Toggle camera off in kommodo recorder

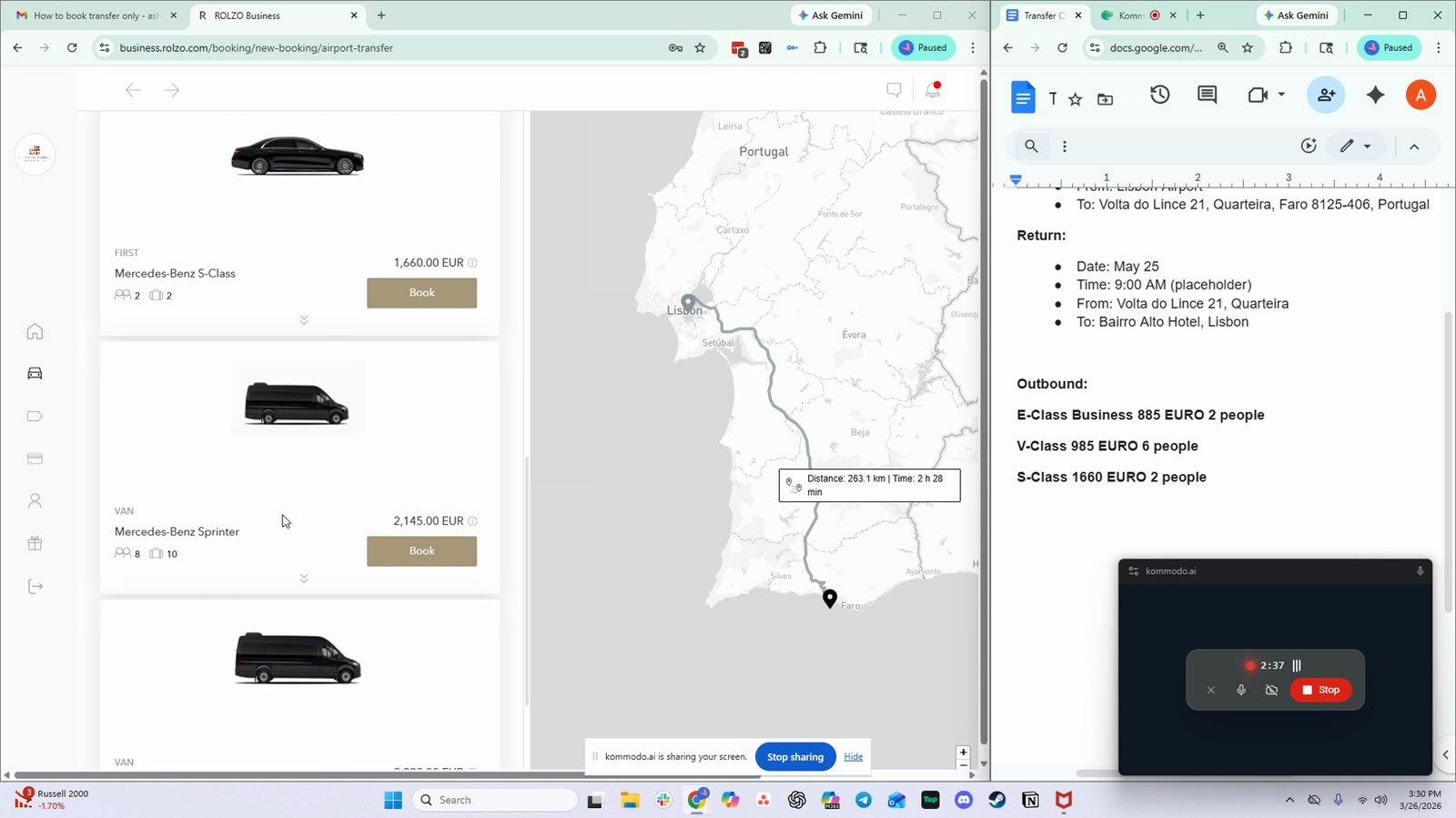click(1271, 690)
